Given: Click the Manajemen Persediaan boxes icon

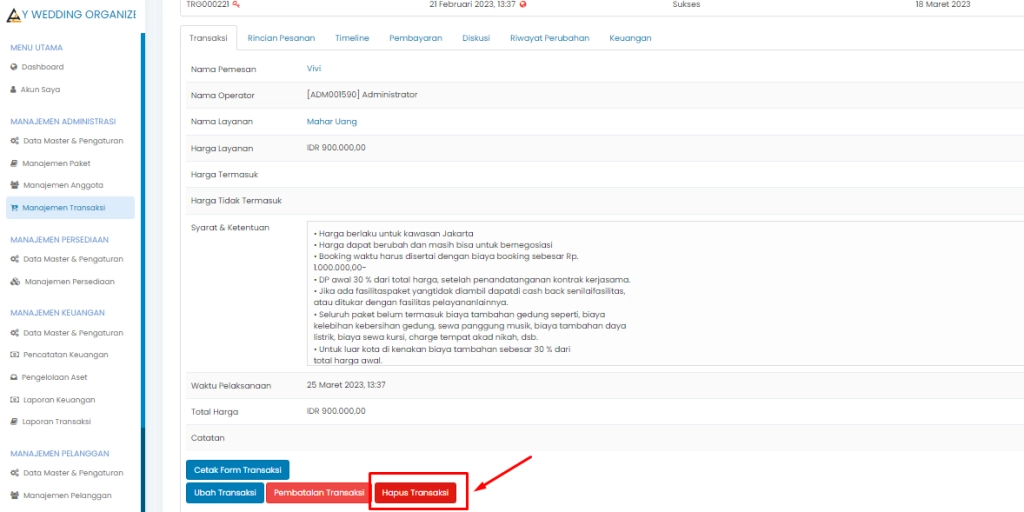Looking at the screenshot, I should pyautogui.click(x=14, y=282).
